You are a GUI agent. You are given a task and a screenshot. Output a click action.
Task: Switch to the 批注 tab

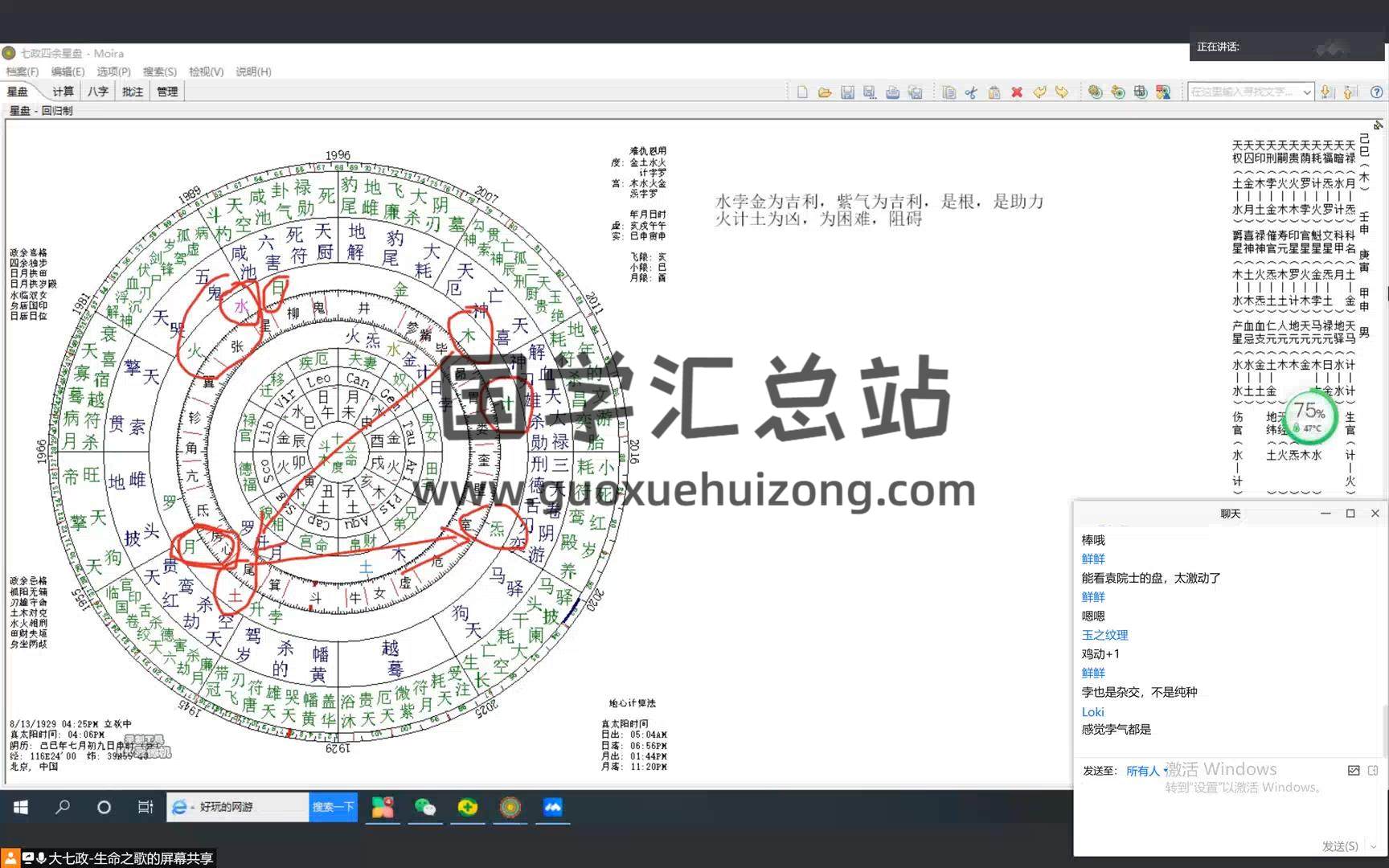132,92
